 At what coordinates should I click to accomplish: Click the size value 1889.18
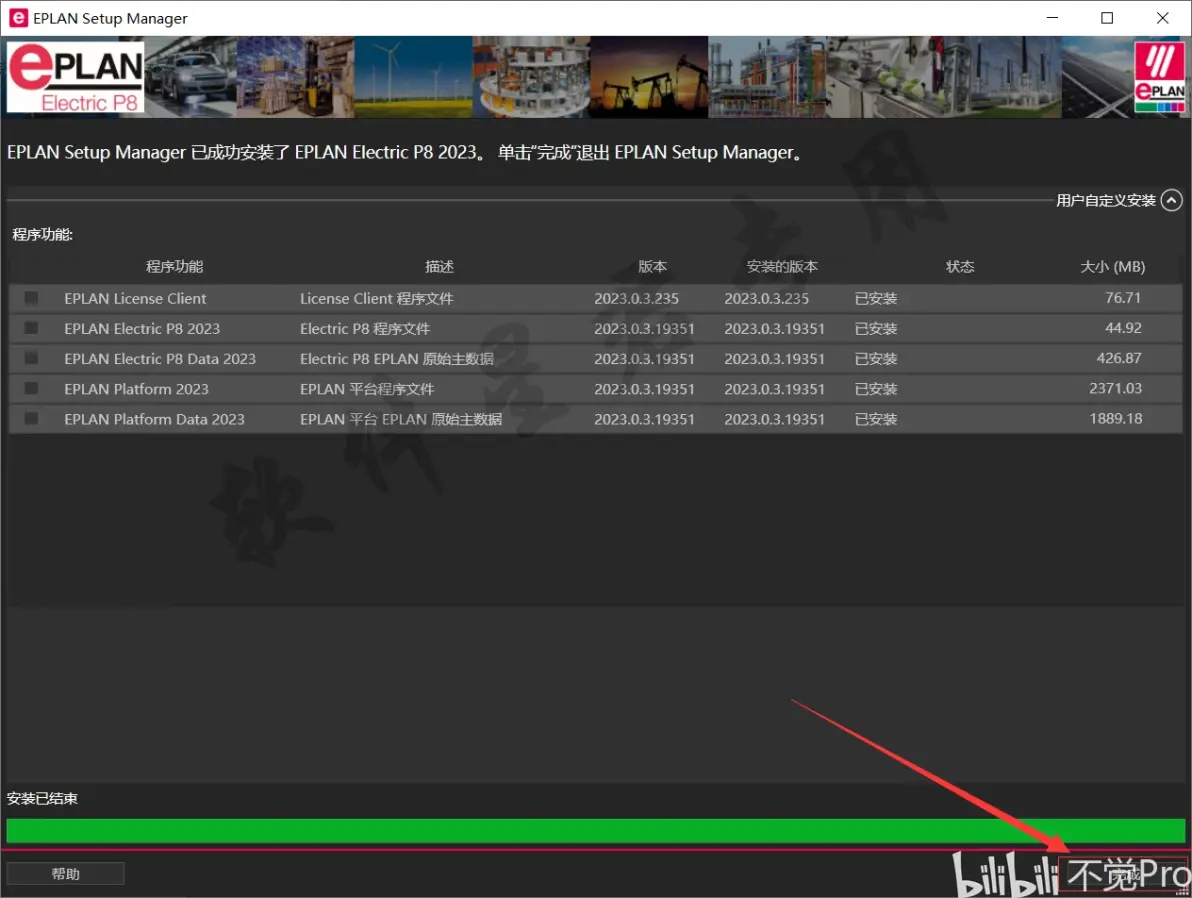pos(1115,418)
